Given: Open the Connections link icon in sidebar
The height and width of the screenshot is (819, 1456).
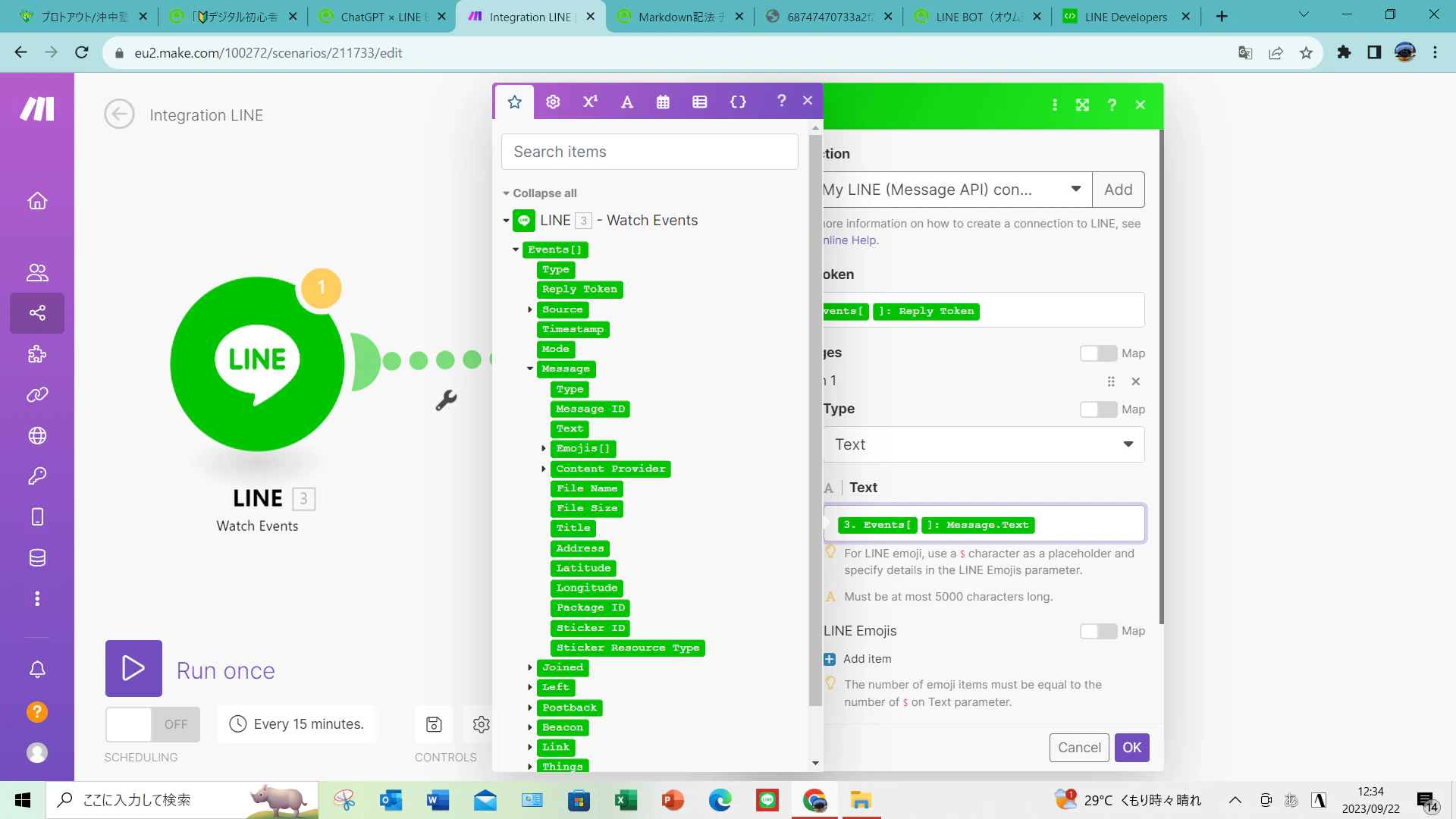Looking at the screenshot, I should click(x=37, y=394).
